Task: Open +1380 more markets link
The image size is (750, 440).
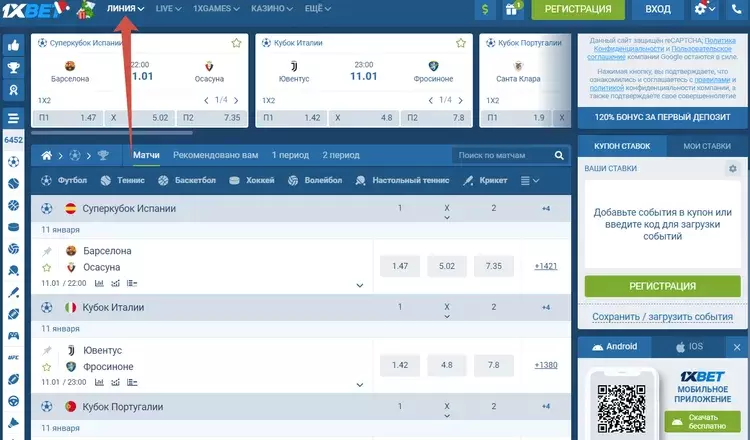Action: [x=546, y=365]
